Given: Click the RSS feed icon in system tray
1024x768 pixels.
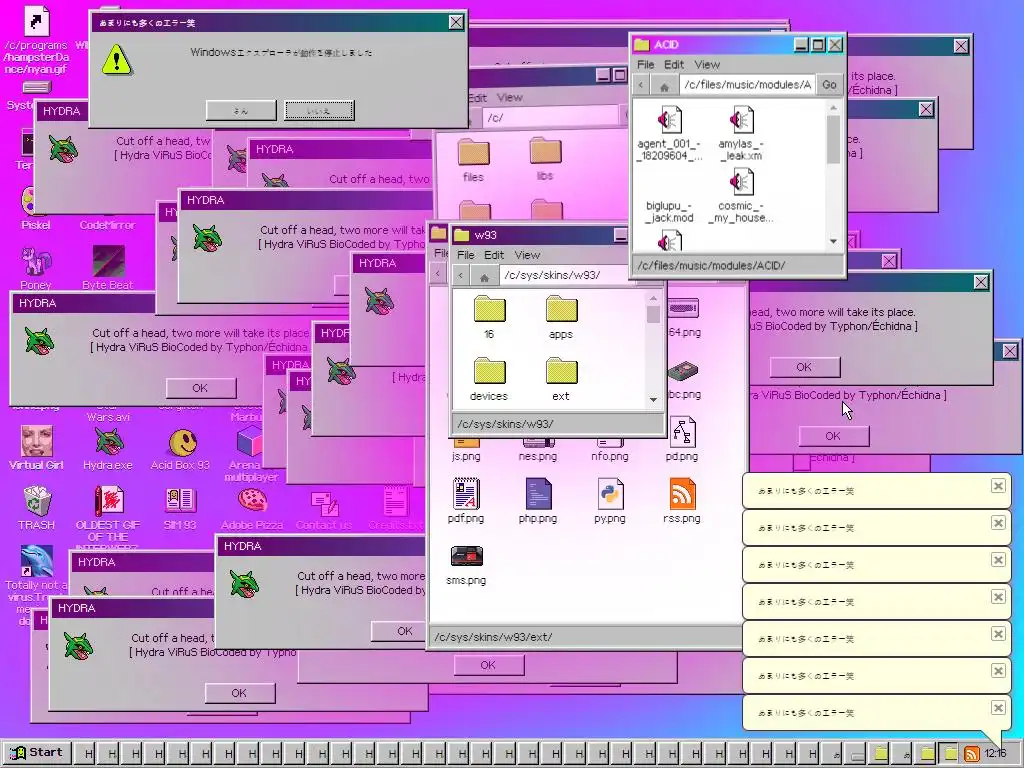Looking at the screenshot, I should [x=972, y=754].
